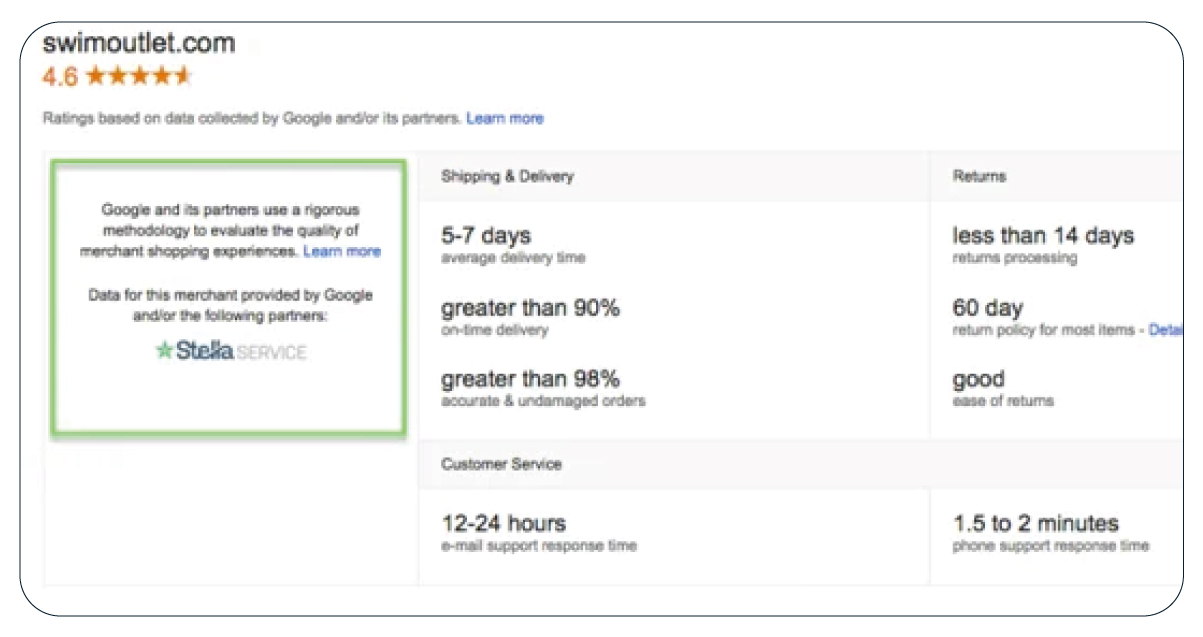Click the swimoutlet.com merchant title

139,43
